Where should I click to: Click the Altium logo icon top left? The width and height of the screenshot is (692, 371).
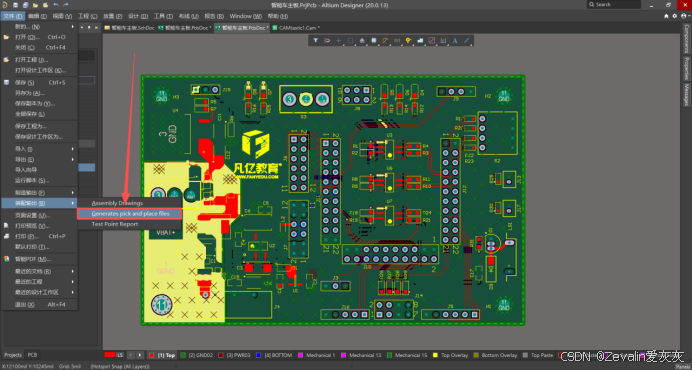coord(5,5)
